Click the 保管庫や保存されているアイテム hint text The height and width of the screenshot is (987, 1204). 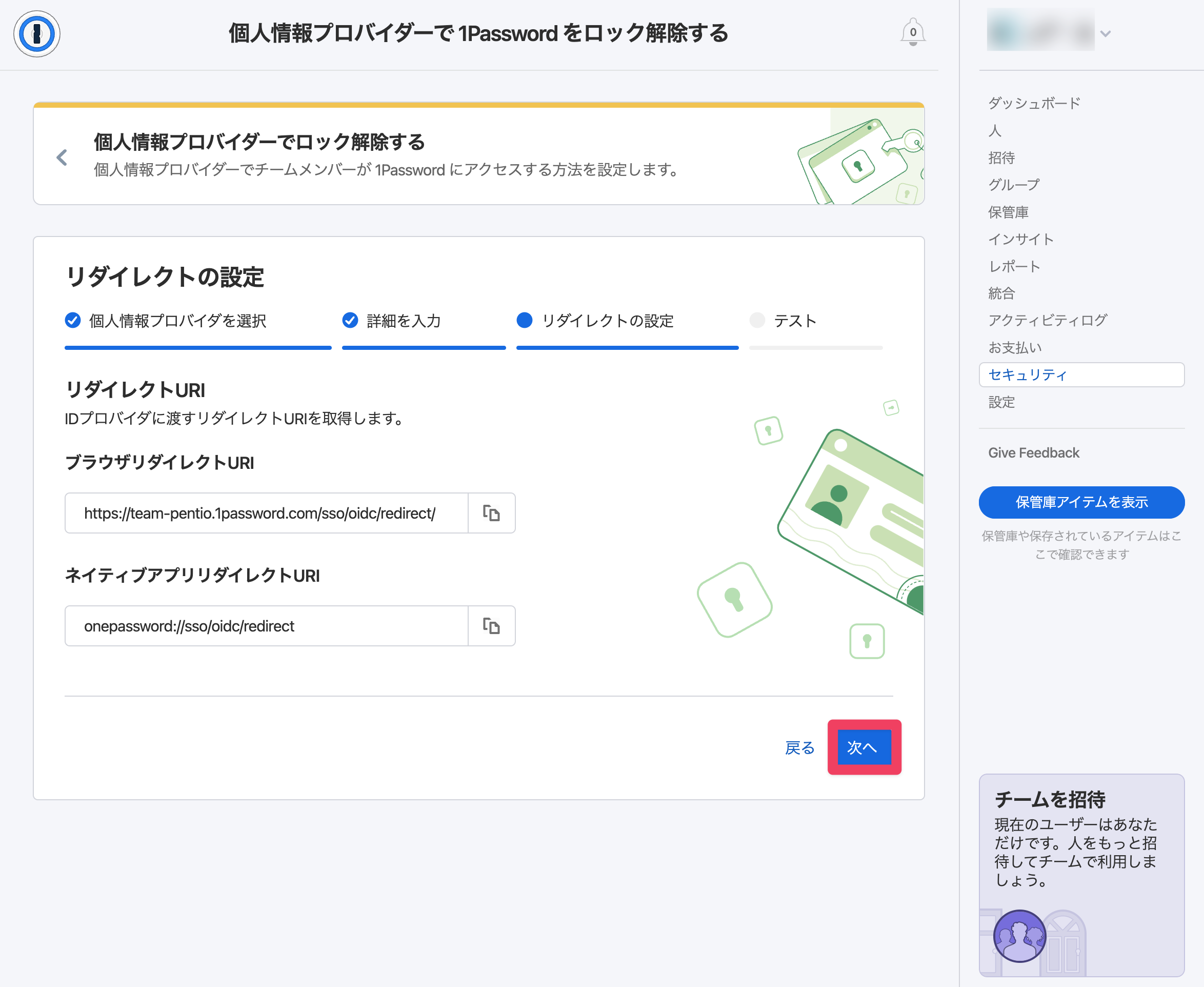point(1081,545)
